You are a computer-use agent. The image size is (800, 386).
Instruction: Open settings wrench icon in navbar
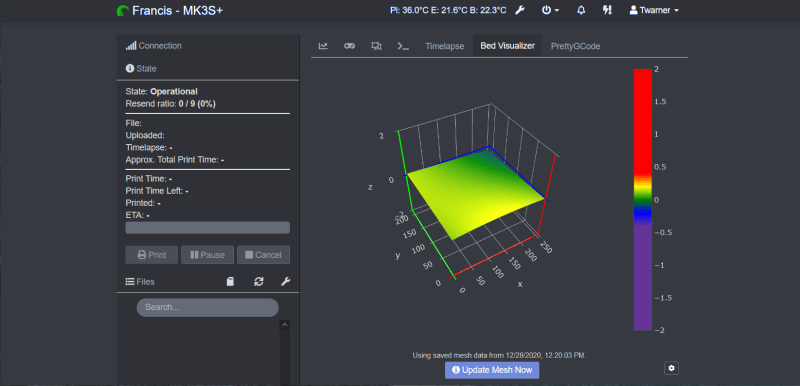click(x=519, y=10)
